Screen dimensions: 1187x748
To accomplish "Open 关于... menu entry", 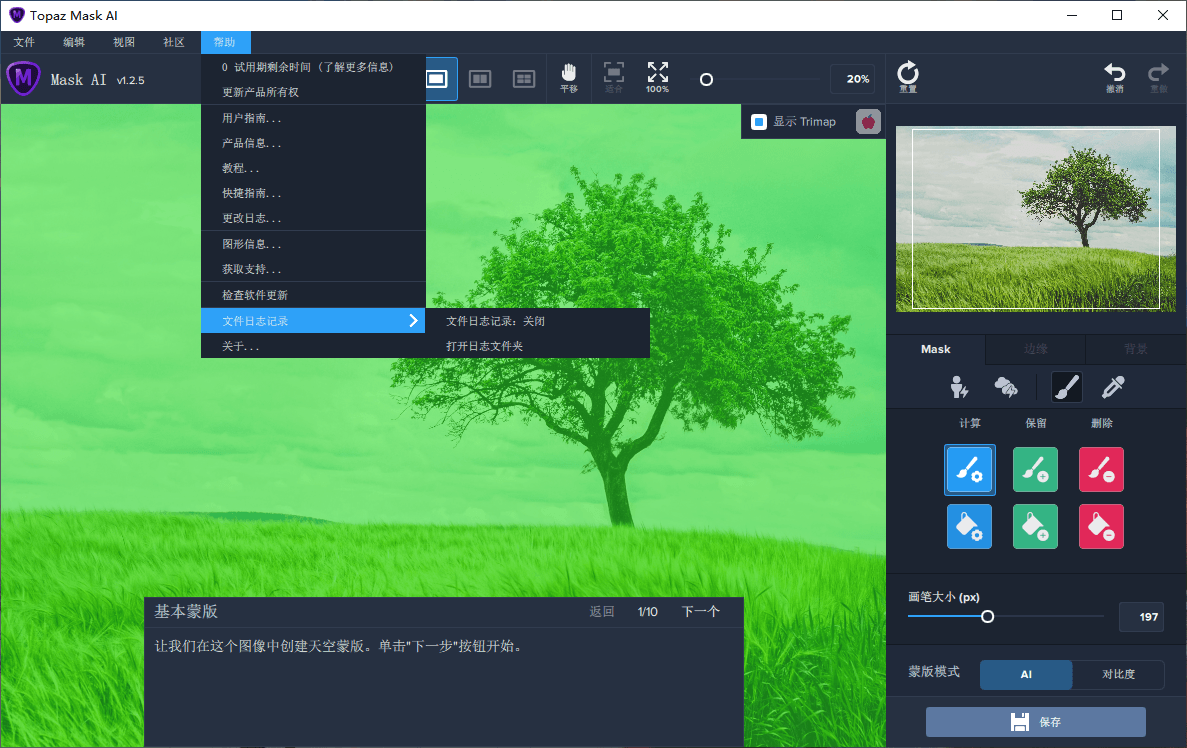I will point(313,346).
